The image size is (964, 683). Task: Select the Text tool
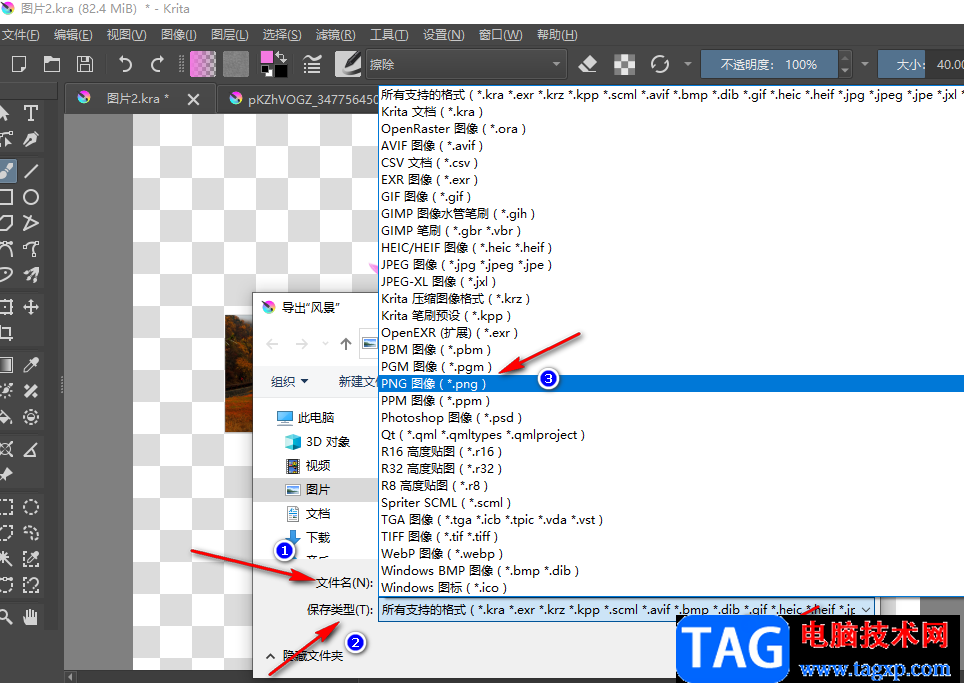click(31, 113)
